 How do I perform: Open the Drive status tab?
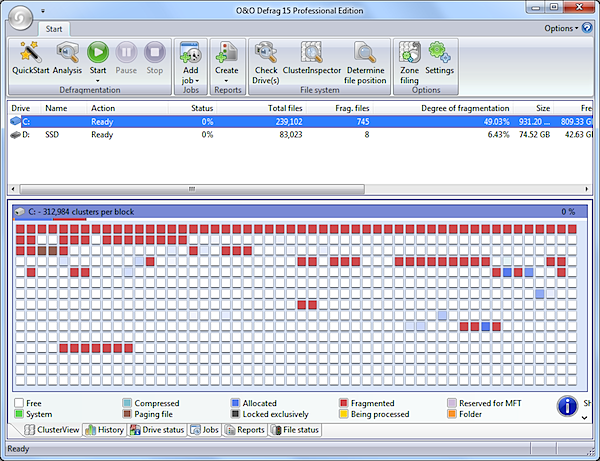156,430
